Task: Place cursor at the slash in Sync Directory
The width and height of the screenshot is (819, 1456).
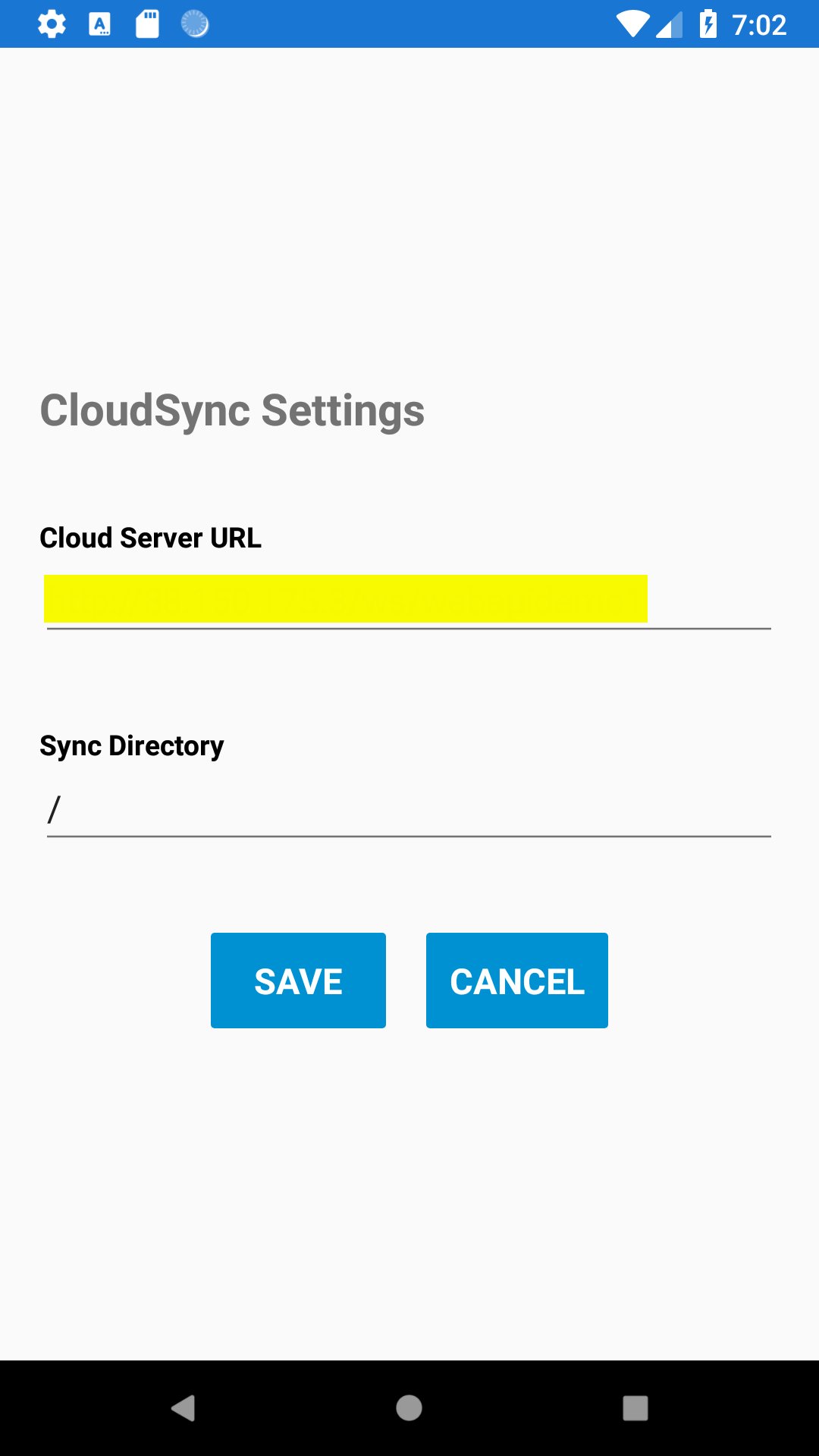Action: click(x=54, y=810)
